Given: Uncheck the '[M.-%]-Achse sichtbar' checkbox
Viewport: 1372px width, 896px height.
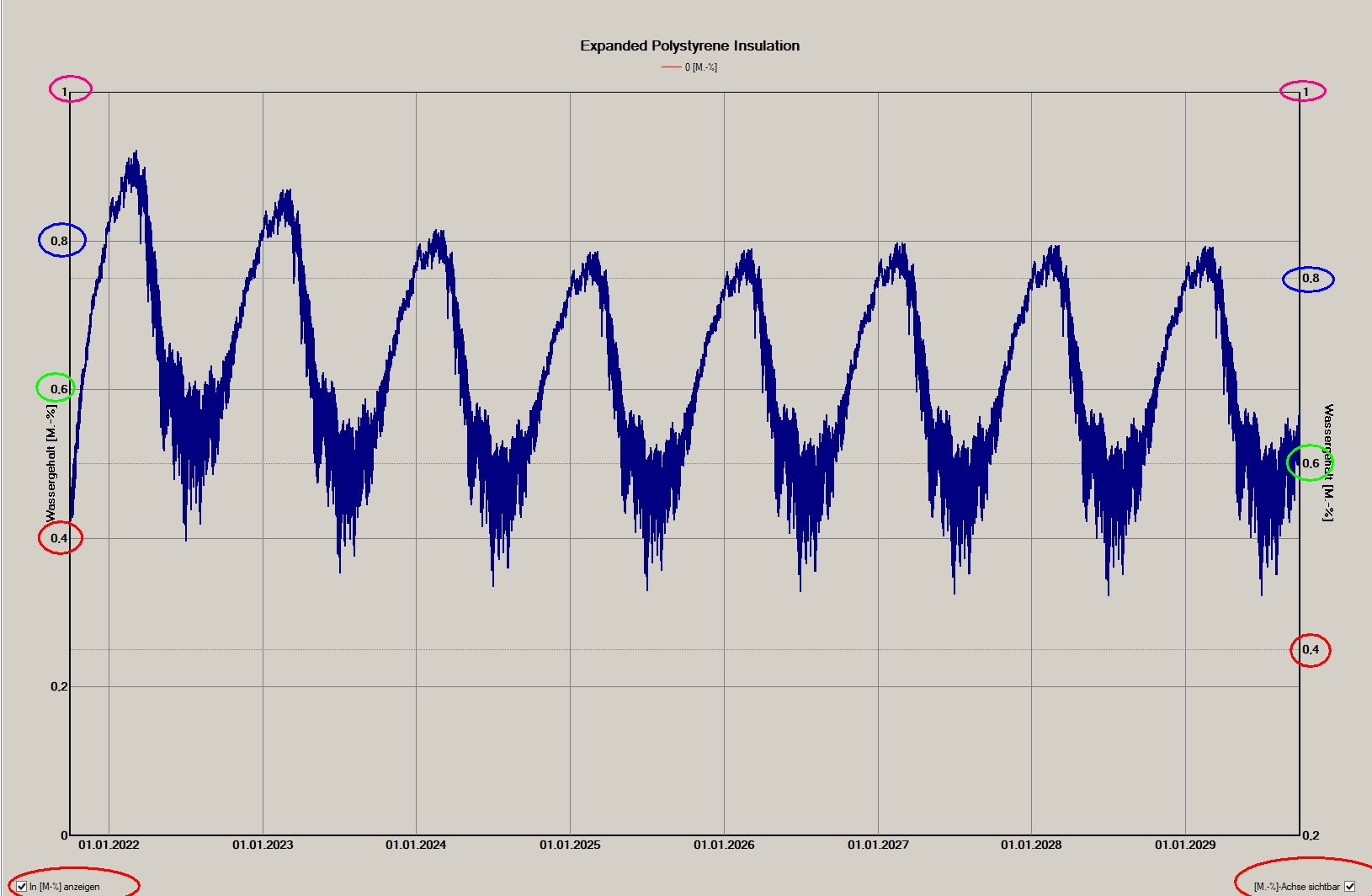Looking at the screenshot, I should [x=1349, y=886].
